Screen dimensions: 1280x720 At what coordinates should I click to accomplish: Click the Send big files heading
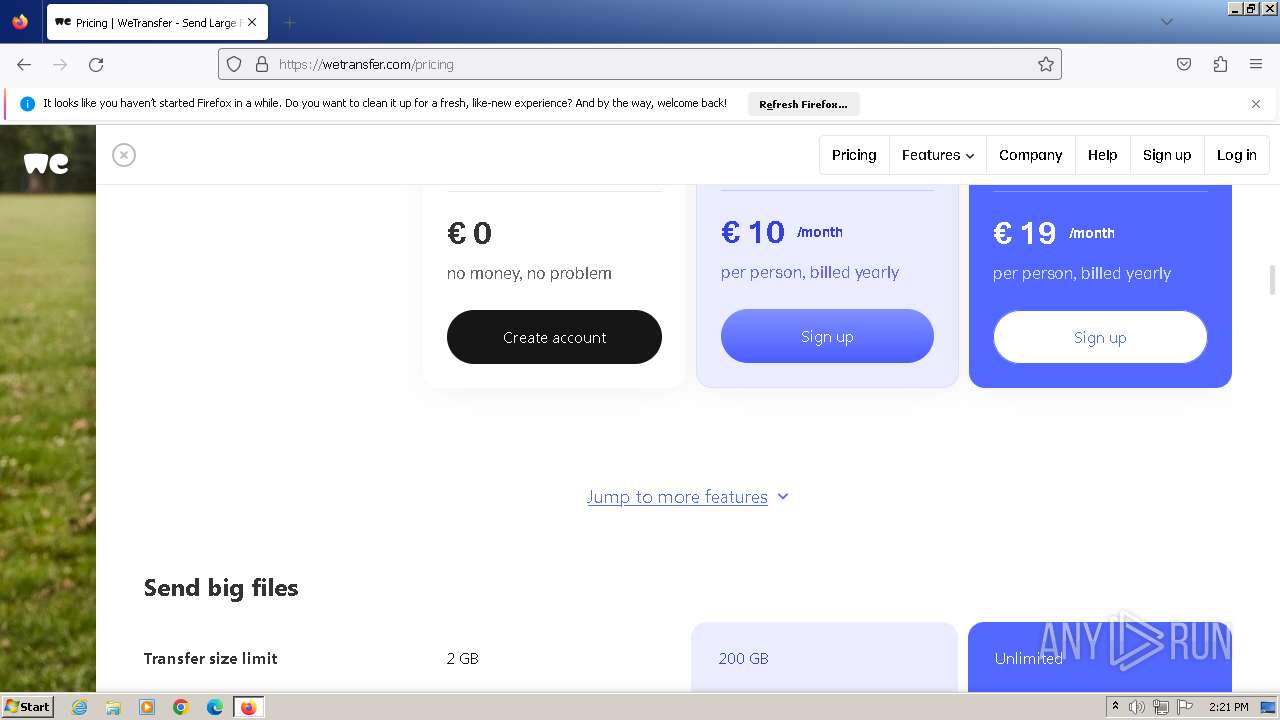(x=221, y=588)
